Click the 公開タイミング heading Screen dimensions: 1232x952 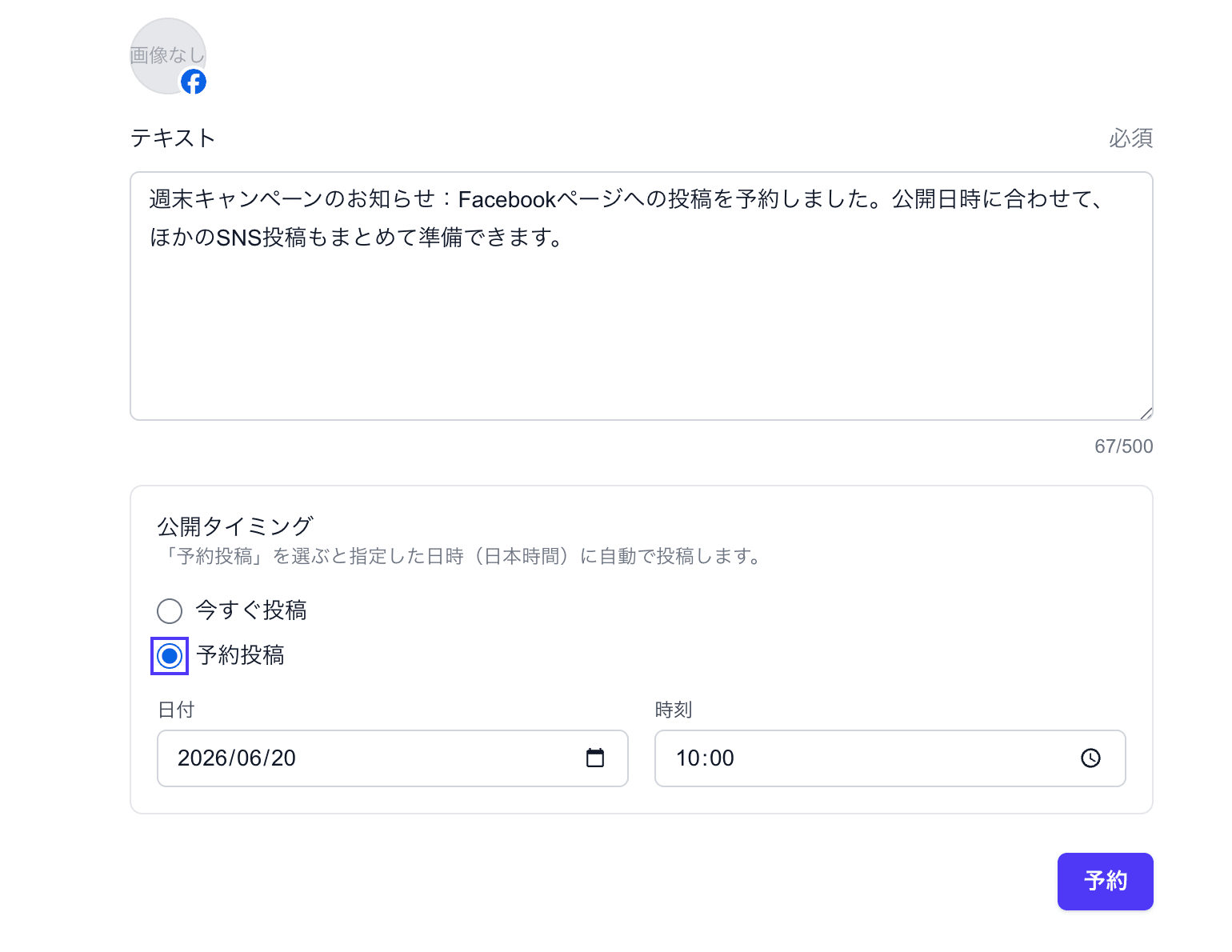click(235, 526)
